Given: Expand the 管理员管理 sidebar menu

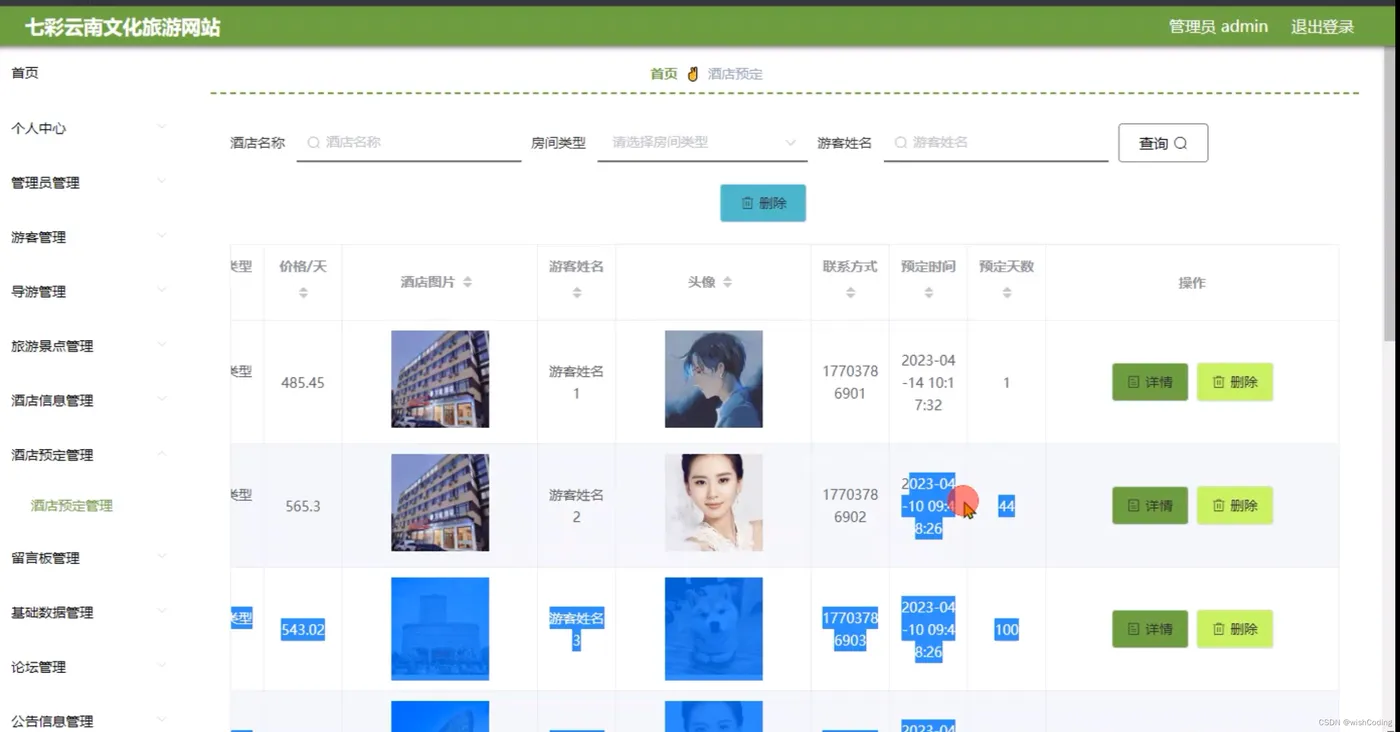Looking at the screenshot, I should click(x=88, y=183).
